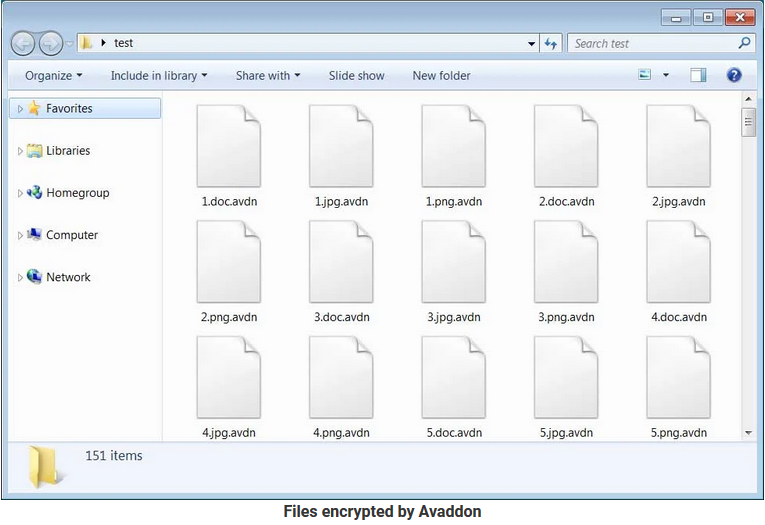
Task: Open the view options dropdown arrow
Action: (666, 76)
